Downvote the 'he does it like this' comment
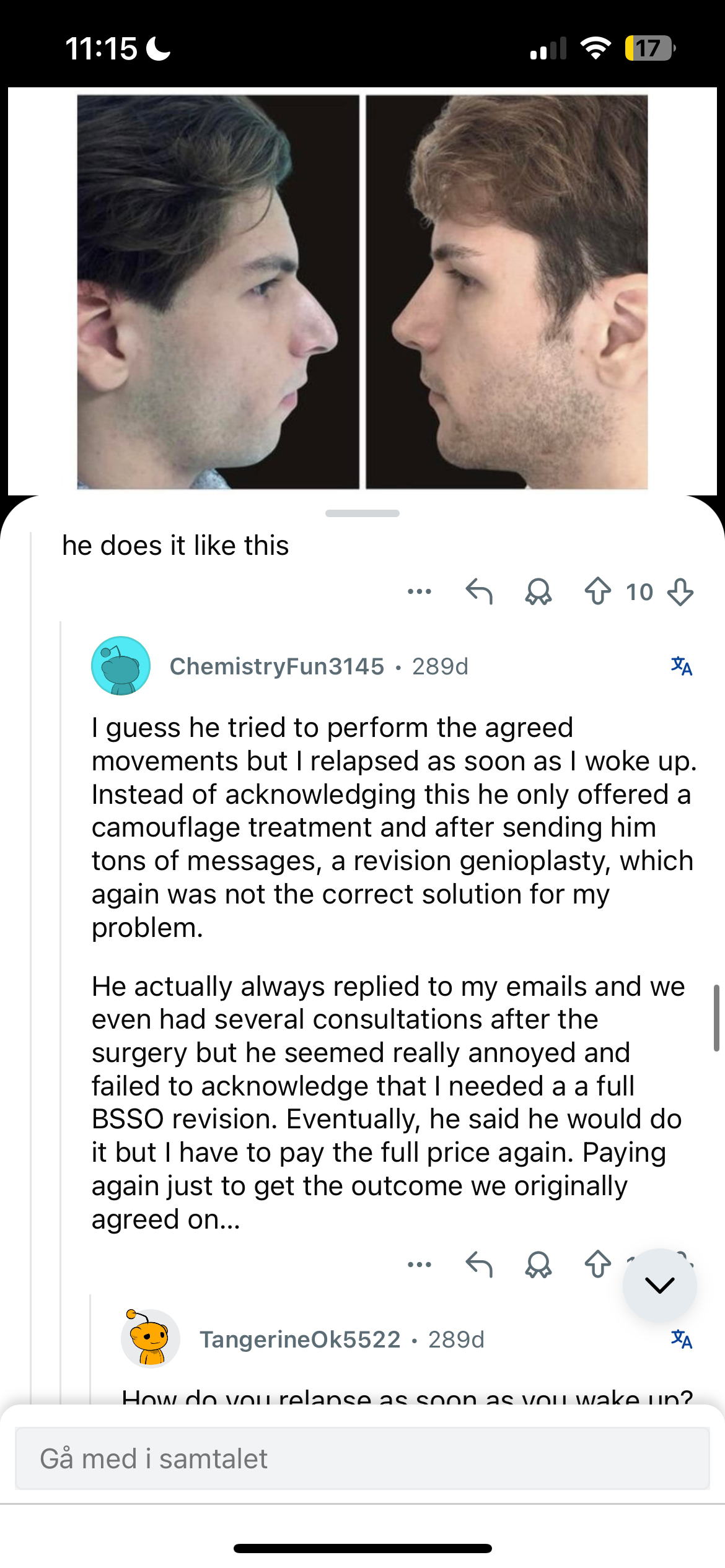Image resolution: width=725 pixels, height=1568 pixels. (680, 592)
